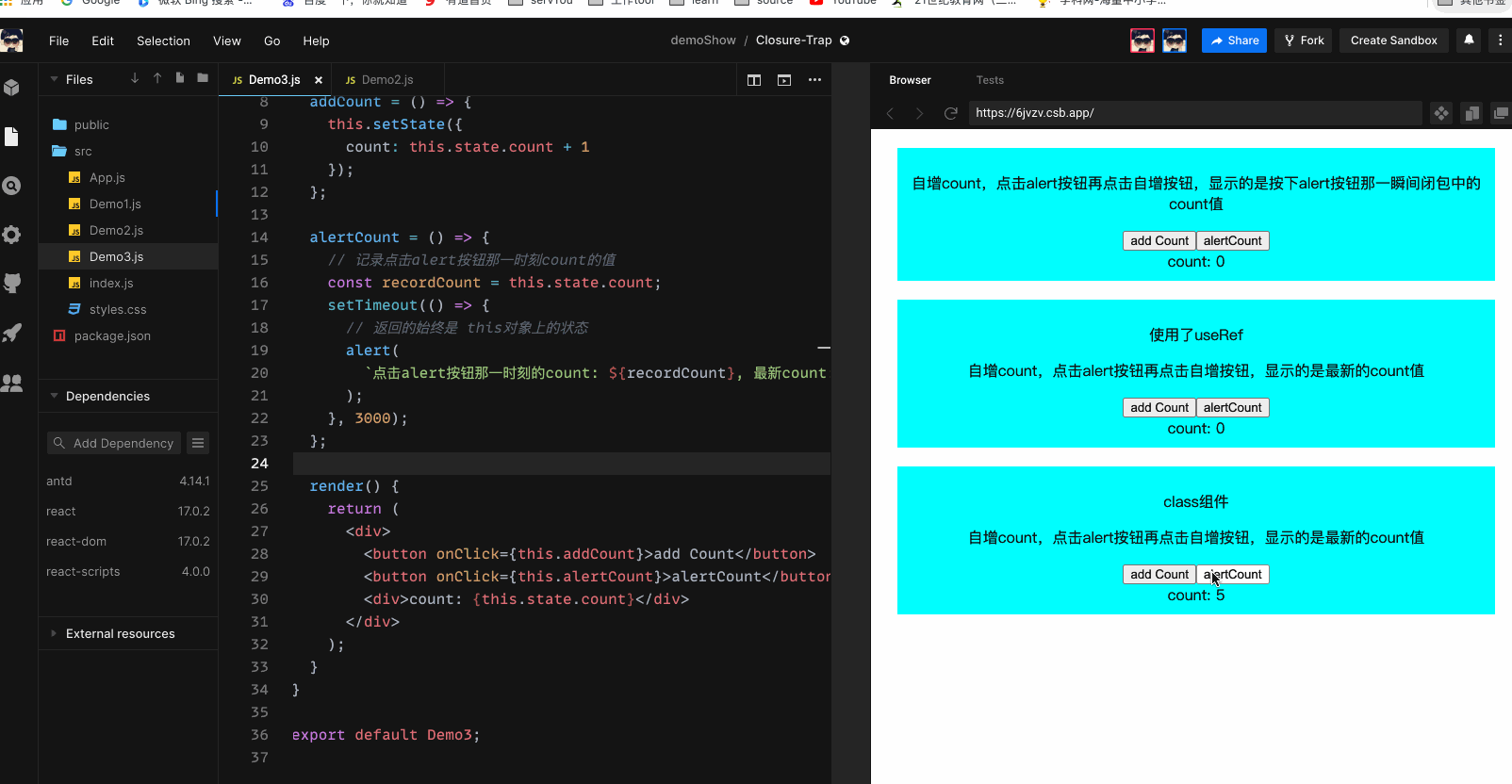Open package.json file

pyautogui.click(x=128, y=335)
